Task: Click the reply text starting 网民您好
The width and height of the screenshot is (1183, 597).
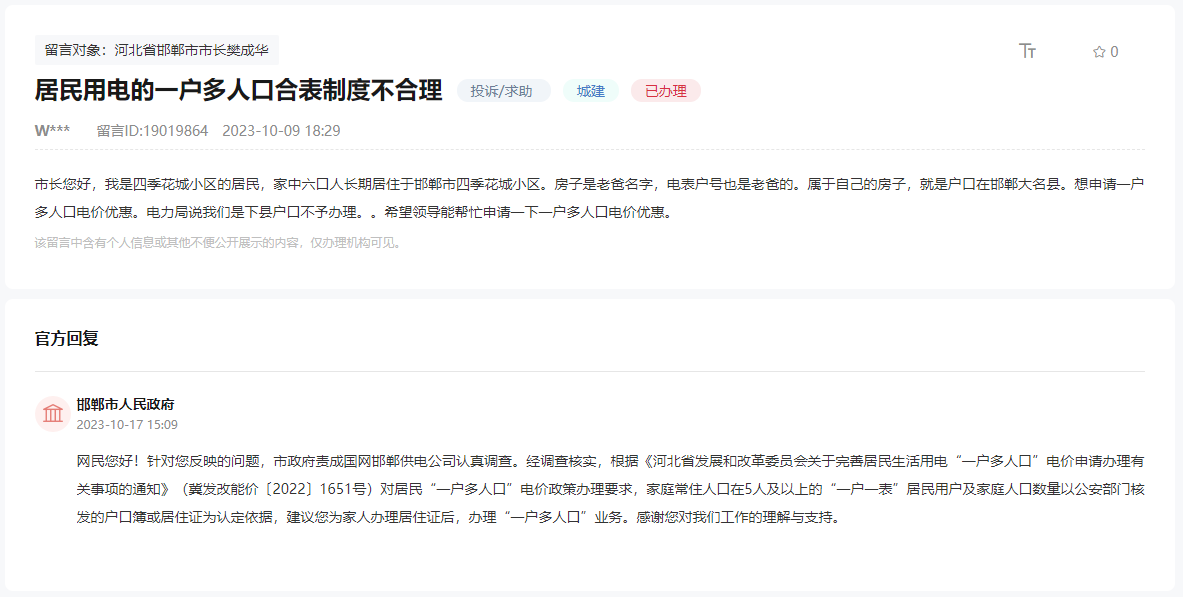Action: (x=610, y=490)
